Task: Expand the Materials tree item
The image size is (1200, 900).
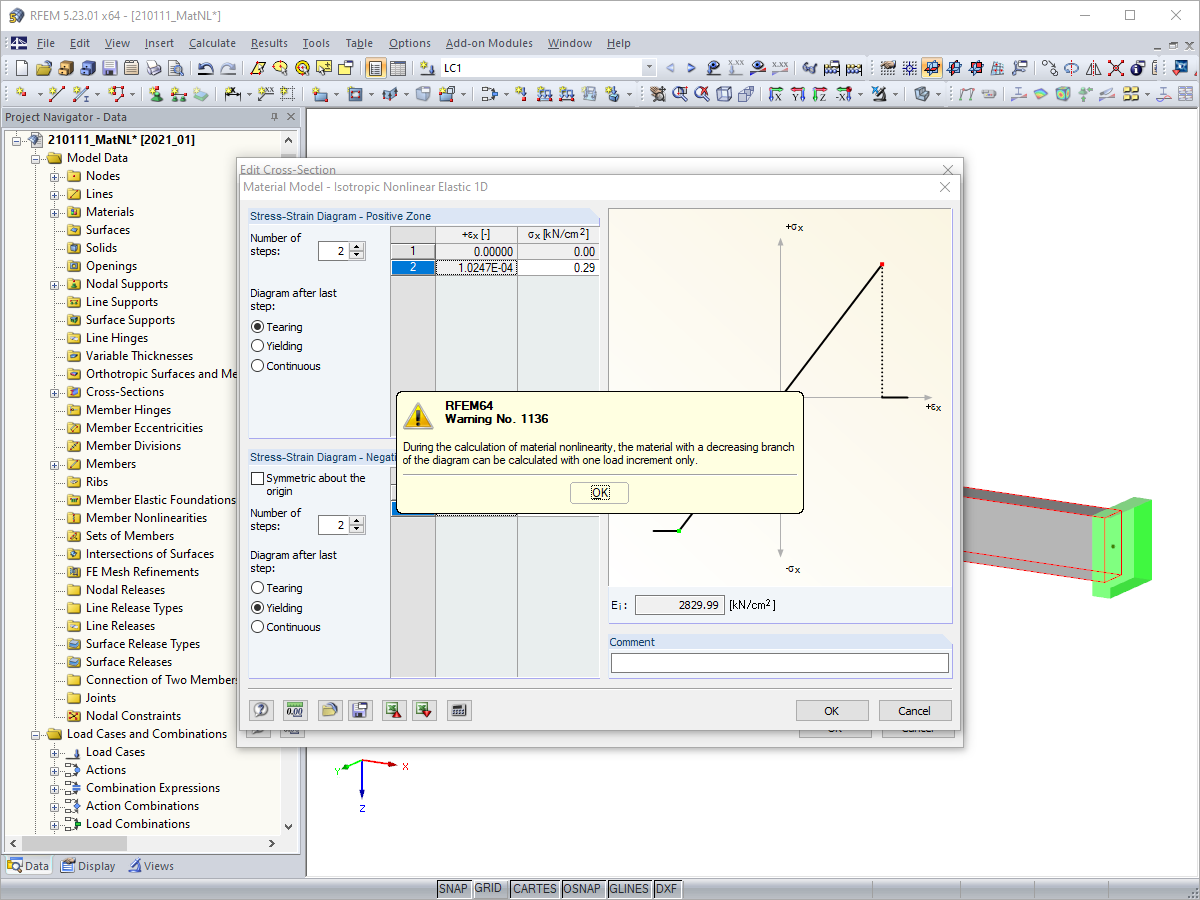Action: pyautogui.click(x=55, y=212)
